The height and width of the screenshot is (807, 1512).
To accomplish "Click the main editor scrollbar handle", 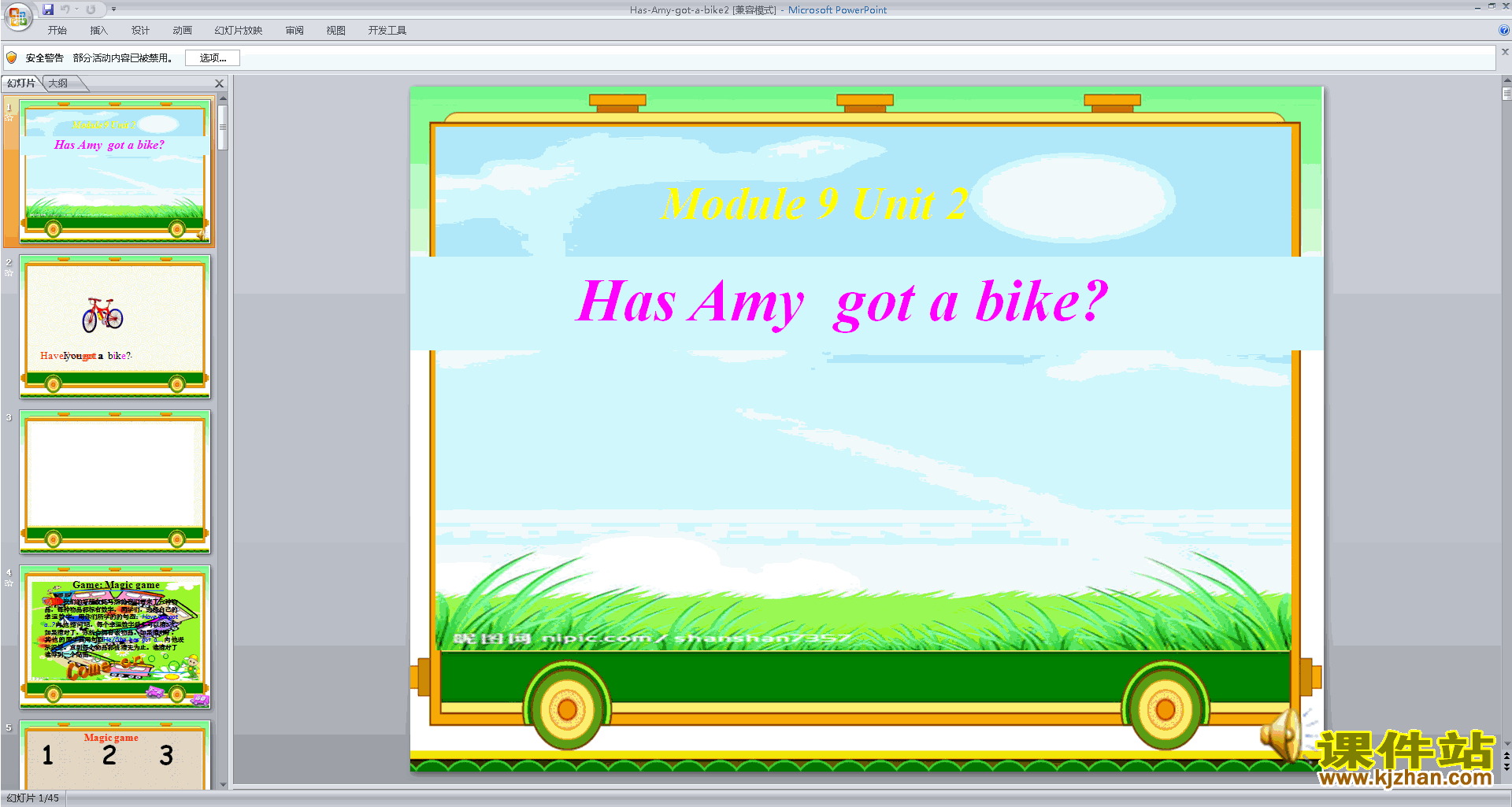I will (x=1506, y=94).
